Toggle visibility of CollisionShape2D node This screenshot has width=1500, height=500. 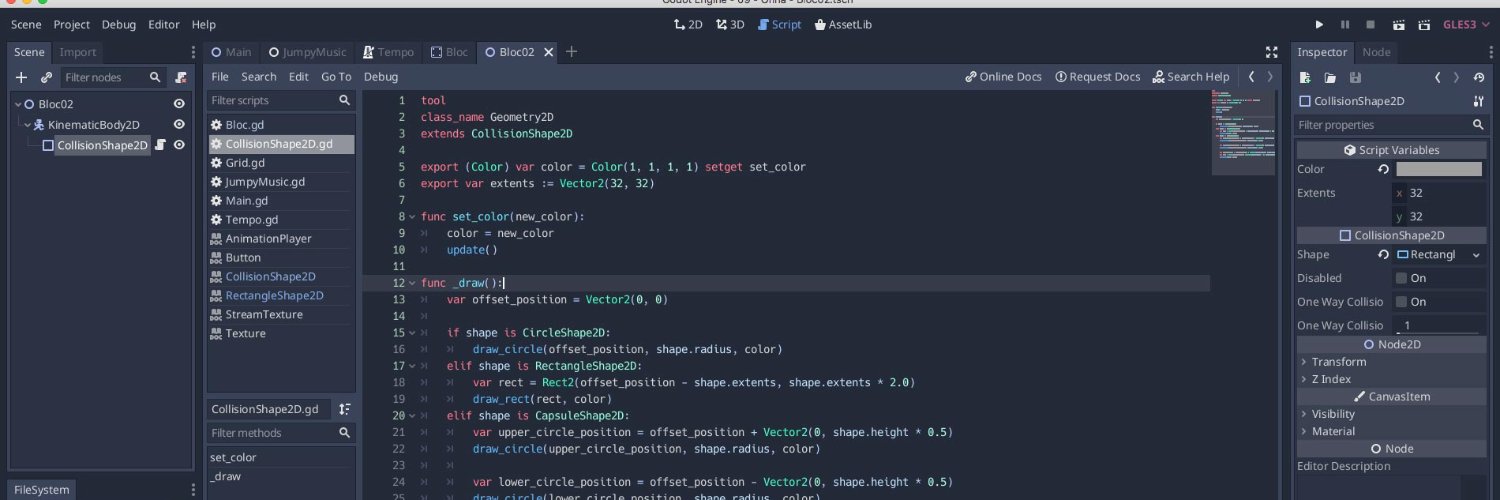point(179,145)
